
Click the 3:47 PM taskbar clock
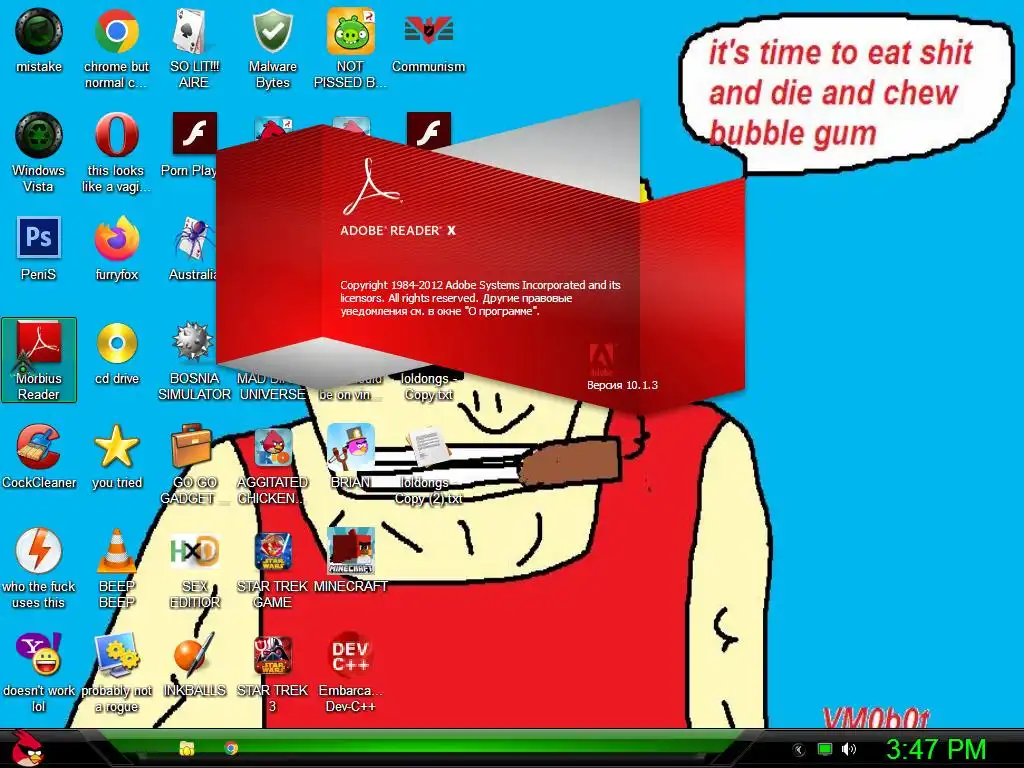click(935, 749)
